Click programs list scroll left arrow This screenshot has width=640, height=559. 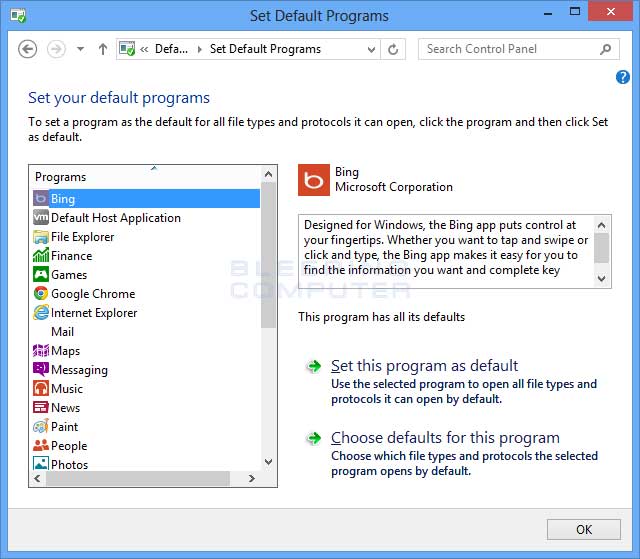pyautogui.click(x=38, y=478)
